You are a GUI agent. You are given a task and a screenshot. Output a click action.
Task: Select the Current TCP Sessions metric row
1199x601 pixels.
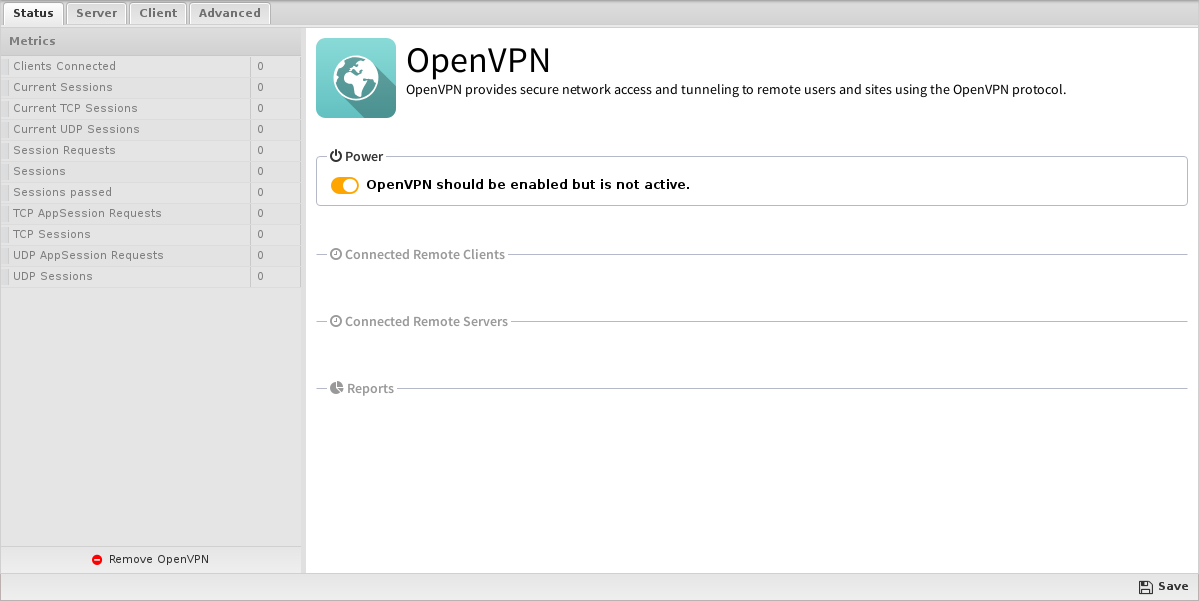(151, 109)
